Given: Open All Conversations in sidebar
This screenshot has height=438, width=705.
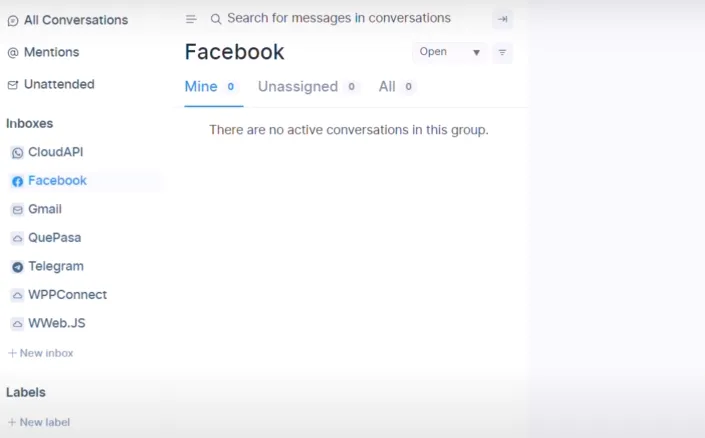Looking at the screenshot, I should [x=68, y=20].
